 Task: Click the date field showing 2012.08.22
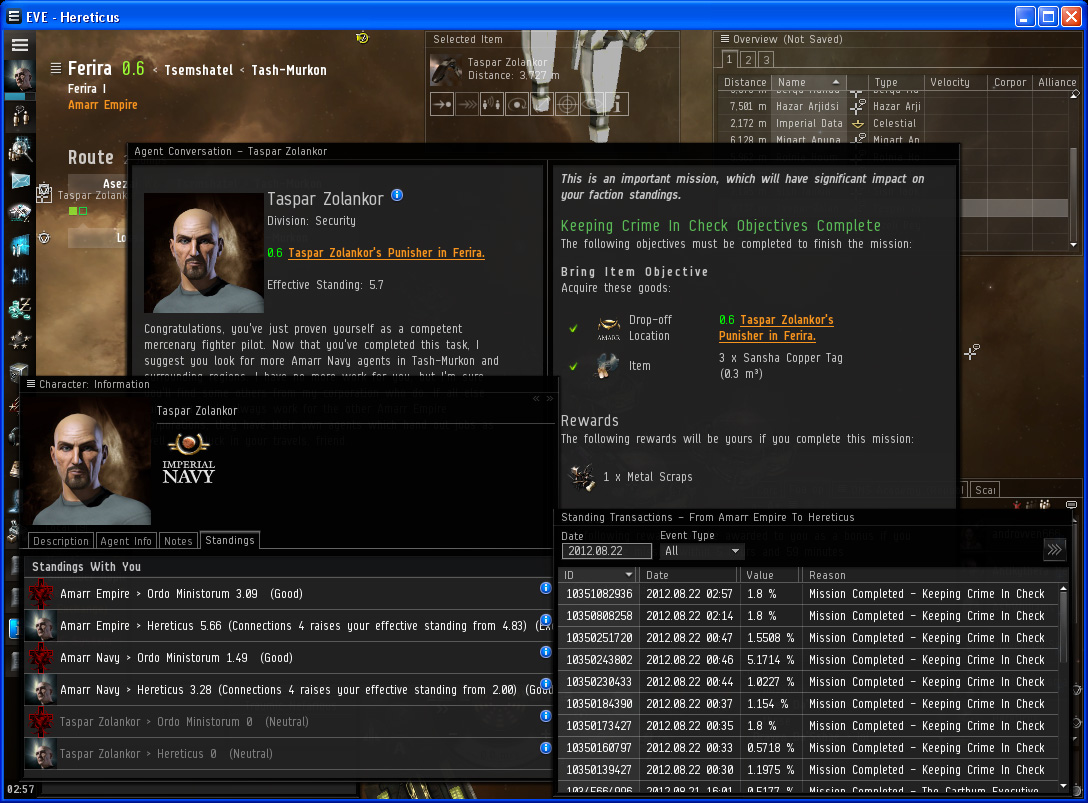pos(606,551)
